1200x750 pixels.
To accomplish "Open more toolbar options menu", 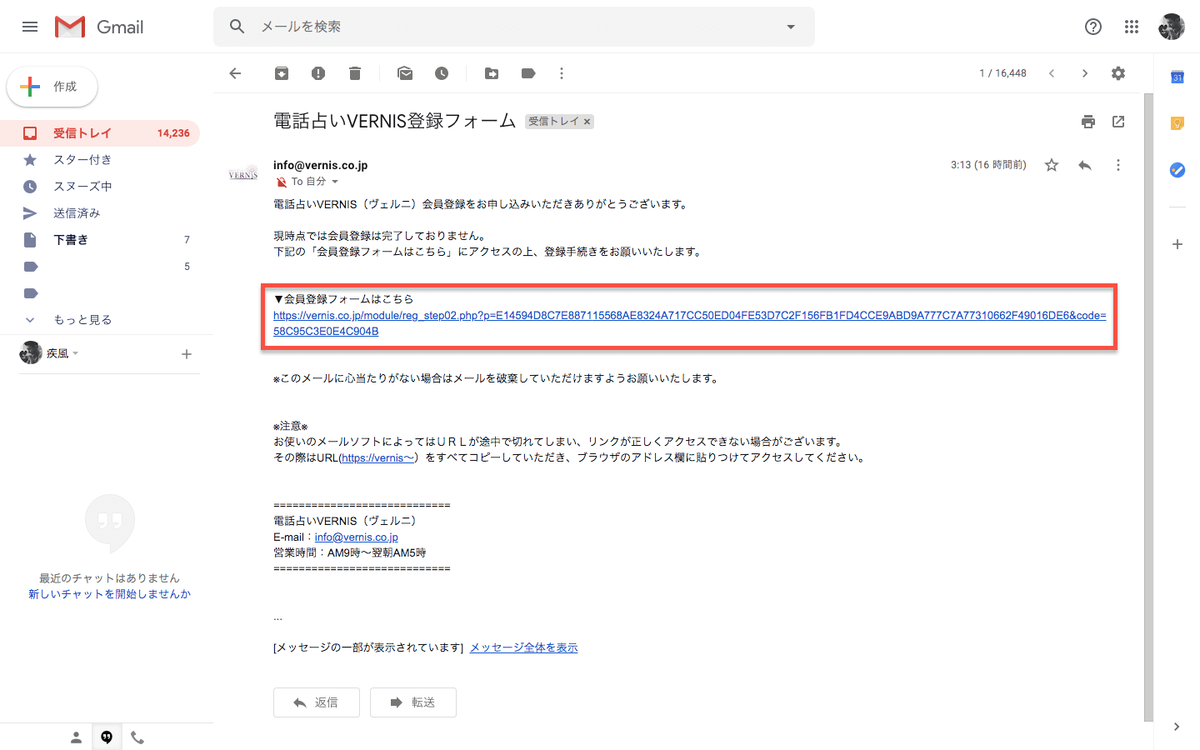I will point(562,73).
